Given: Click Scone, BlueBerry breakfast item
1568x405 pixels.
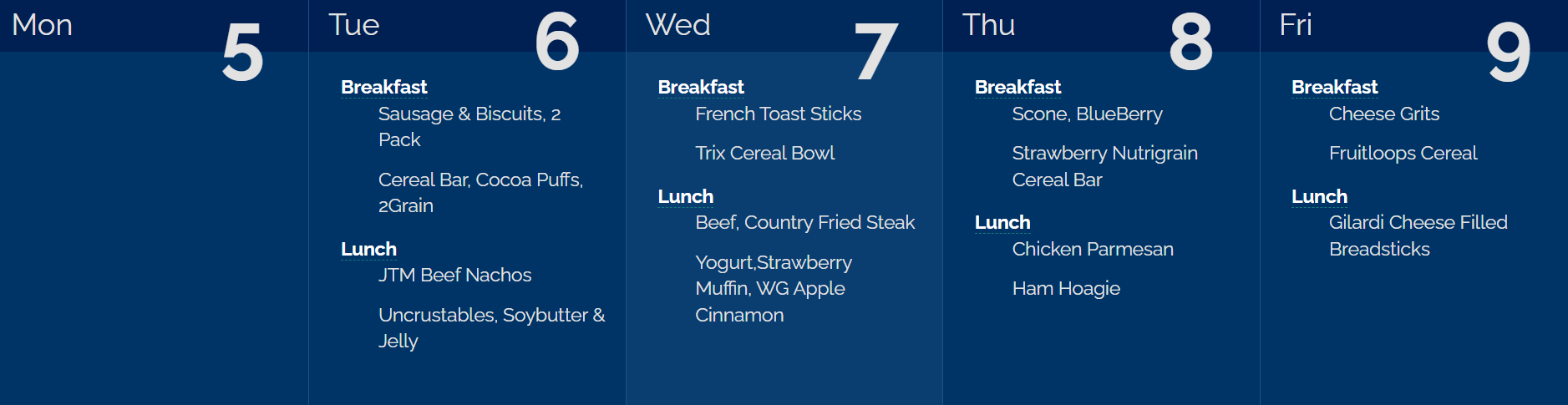Looking at the screenshot, I should 1087,114.
